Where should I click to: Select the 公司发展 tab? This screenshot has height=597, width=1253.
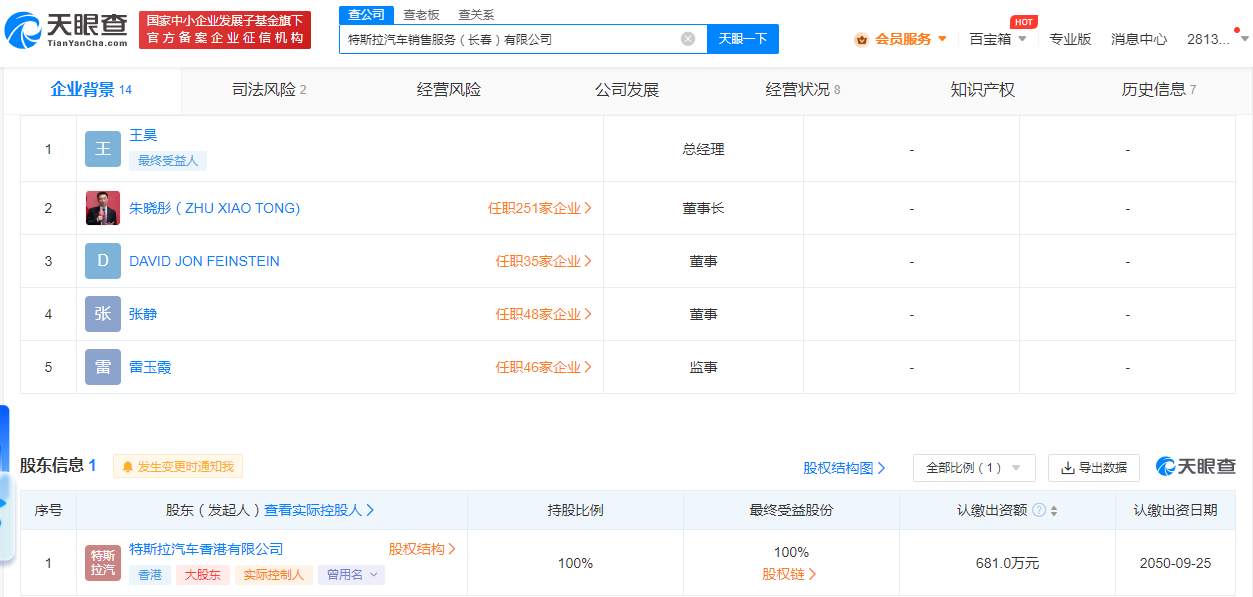tap(627, 90)
